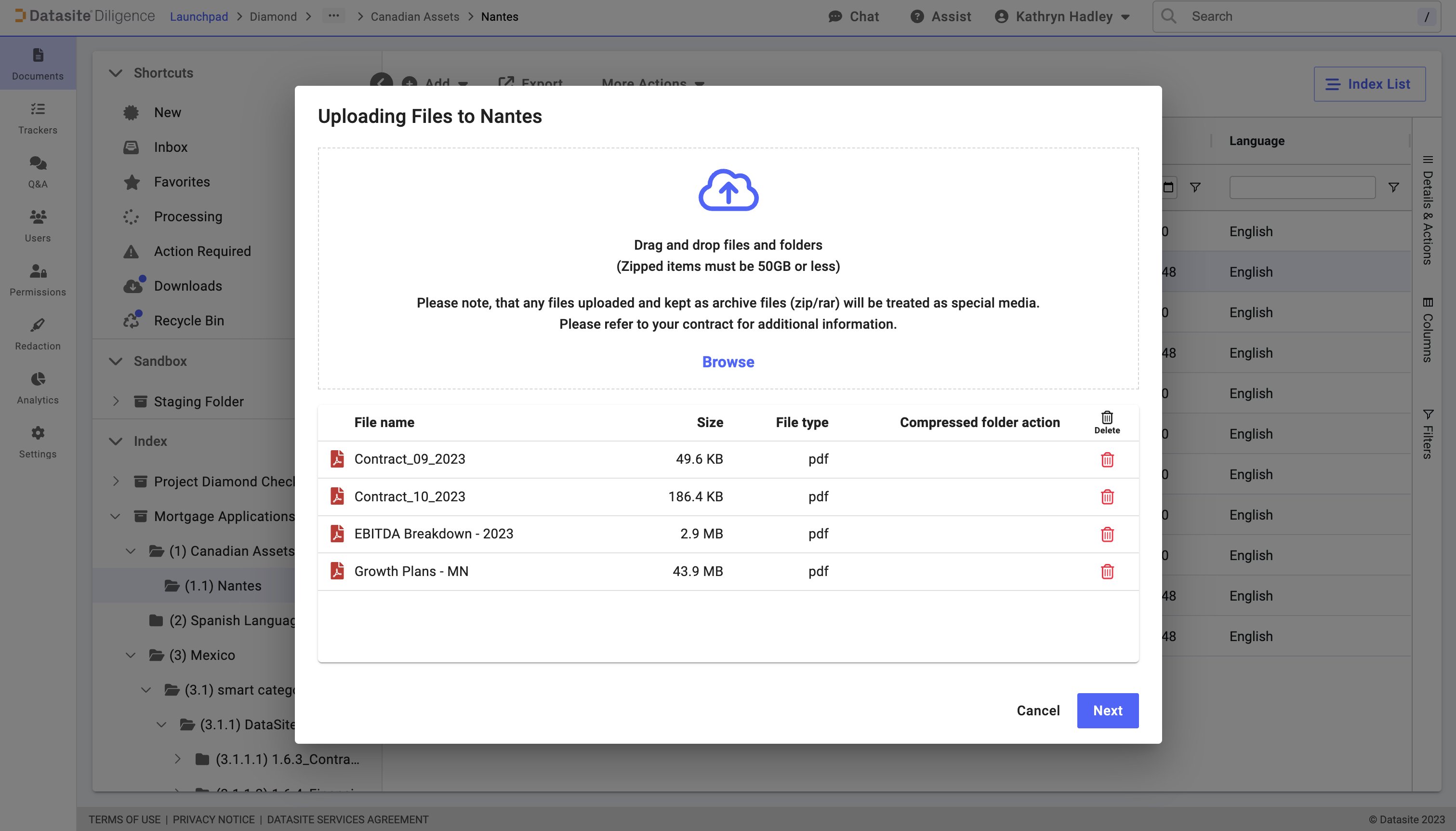Click the Browse link to choose files
Image resolution: width=1456 pixels, height=831 pixels.
coord(728,362)
